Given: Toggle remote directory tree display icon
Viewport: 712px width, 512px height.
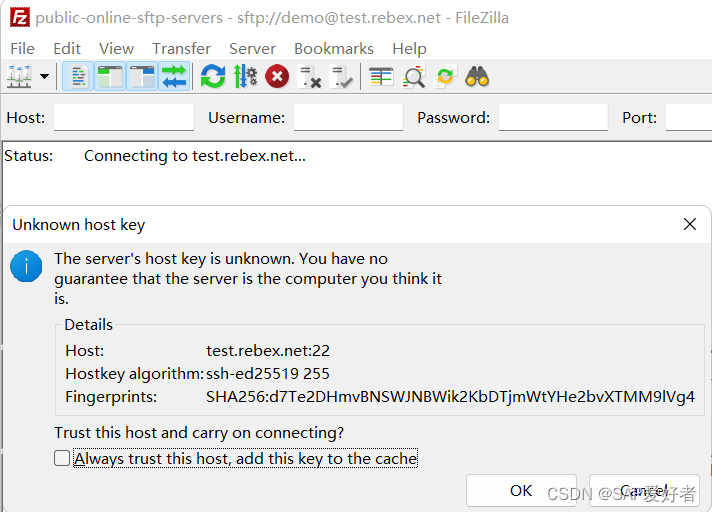Looking at the screenshot, I should pyautogui.click(x=142, y=77).
